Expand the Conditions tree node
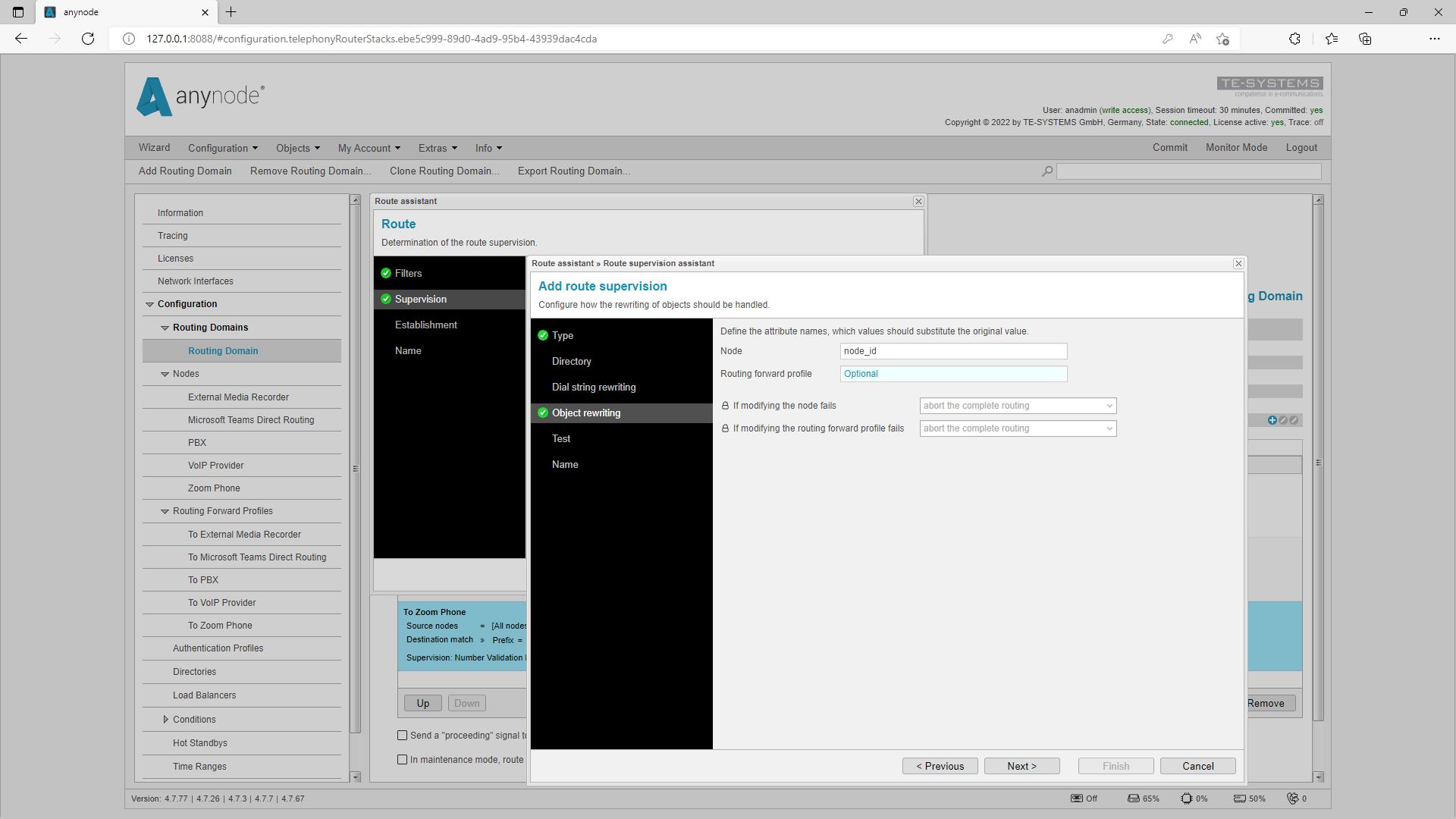 165,720
